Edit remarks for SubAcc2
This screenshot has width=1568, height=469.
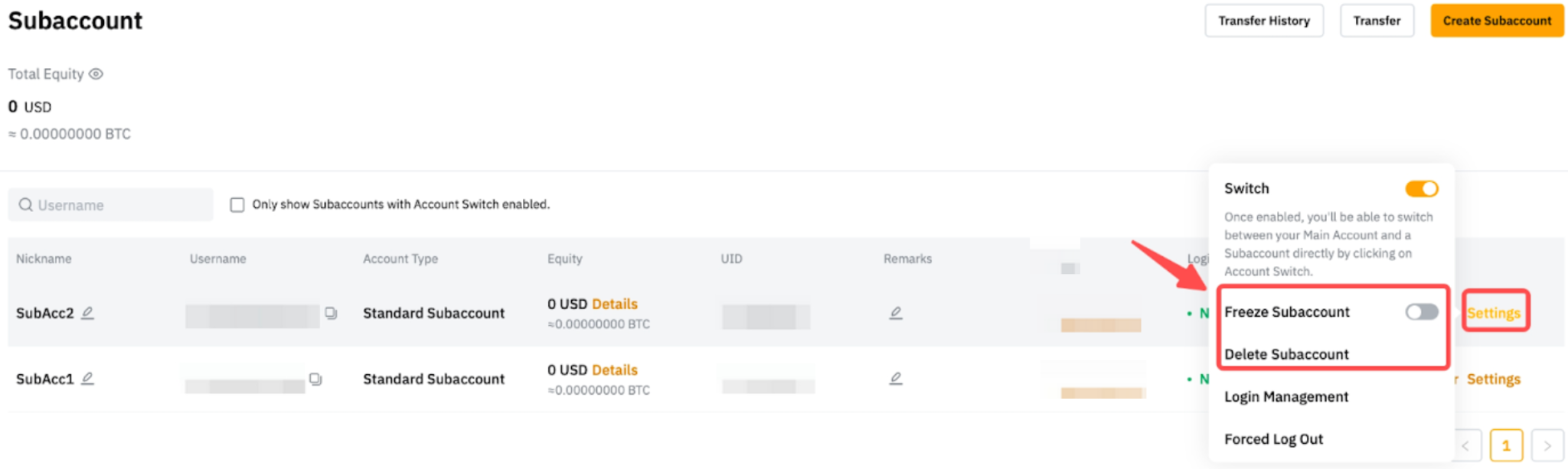coord(896,313)
